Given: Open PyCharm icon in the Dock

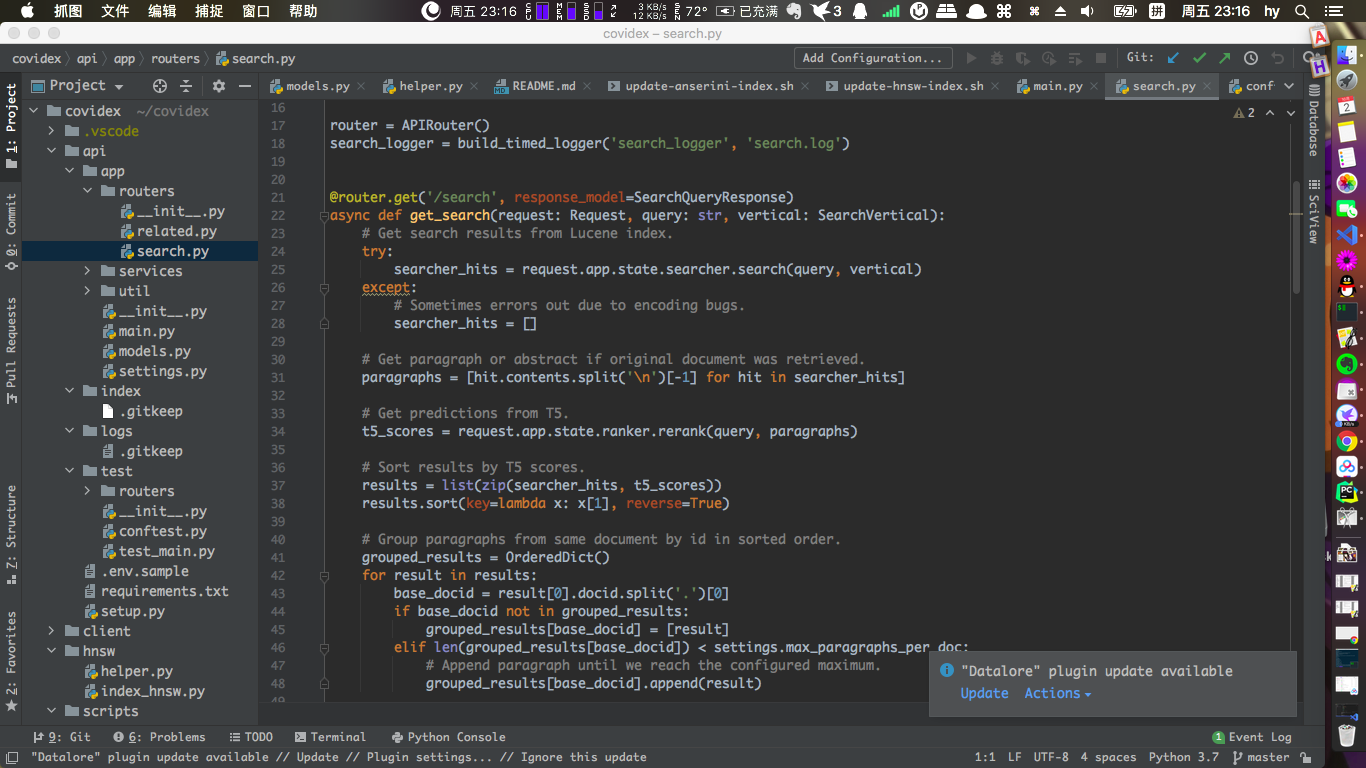Looking at the screenshot, I should [1347, 491].
